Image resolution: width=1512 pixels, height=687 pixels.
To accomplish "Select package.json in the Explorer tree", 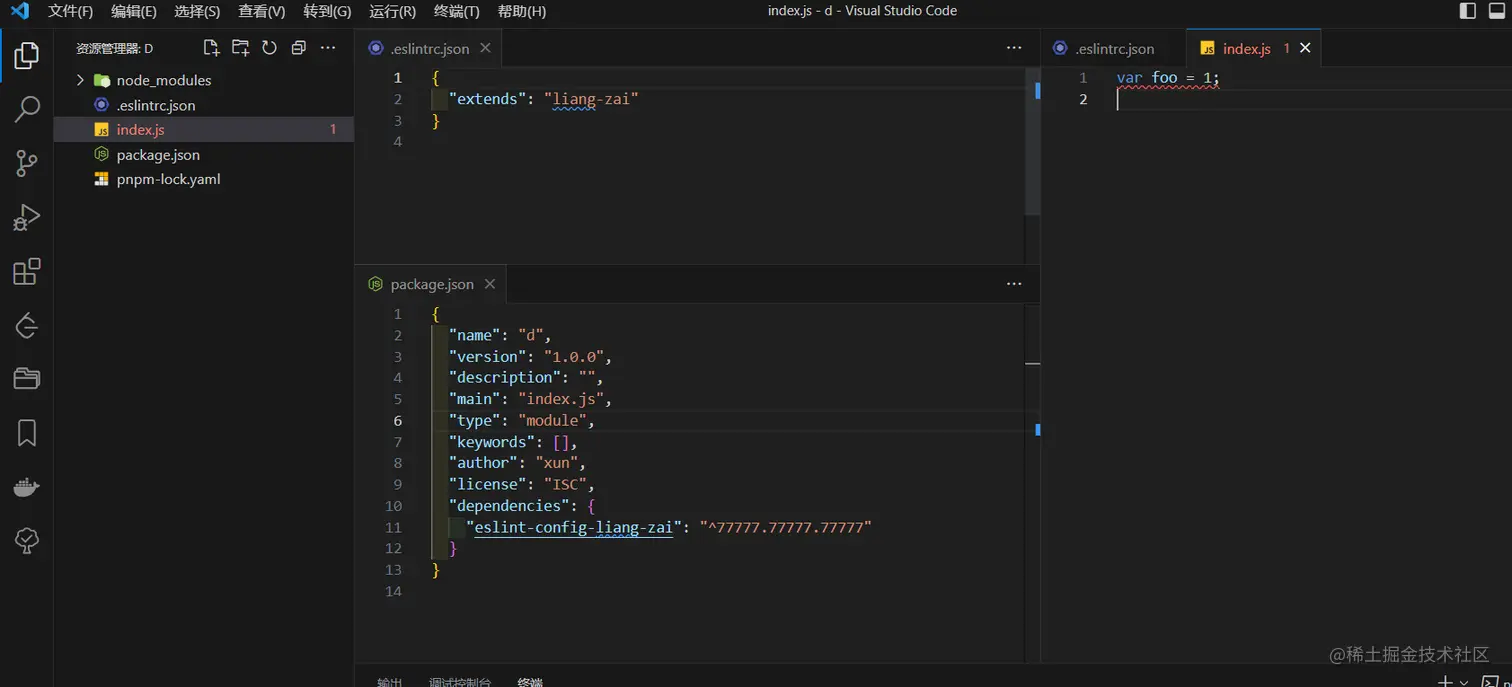I will [x=204, y=155].
